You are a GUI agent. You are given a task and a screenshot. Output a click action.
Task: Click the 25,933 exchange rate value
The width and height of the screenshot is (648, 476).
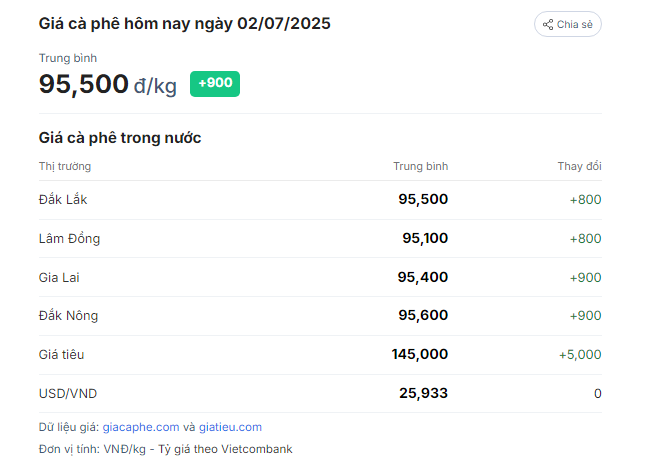coord(424,393)
